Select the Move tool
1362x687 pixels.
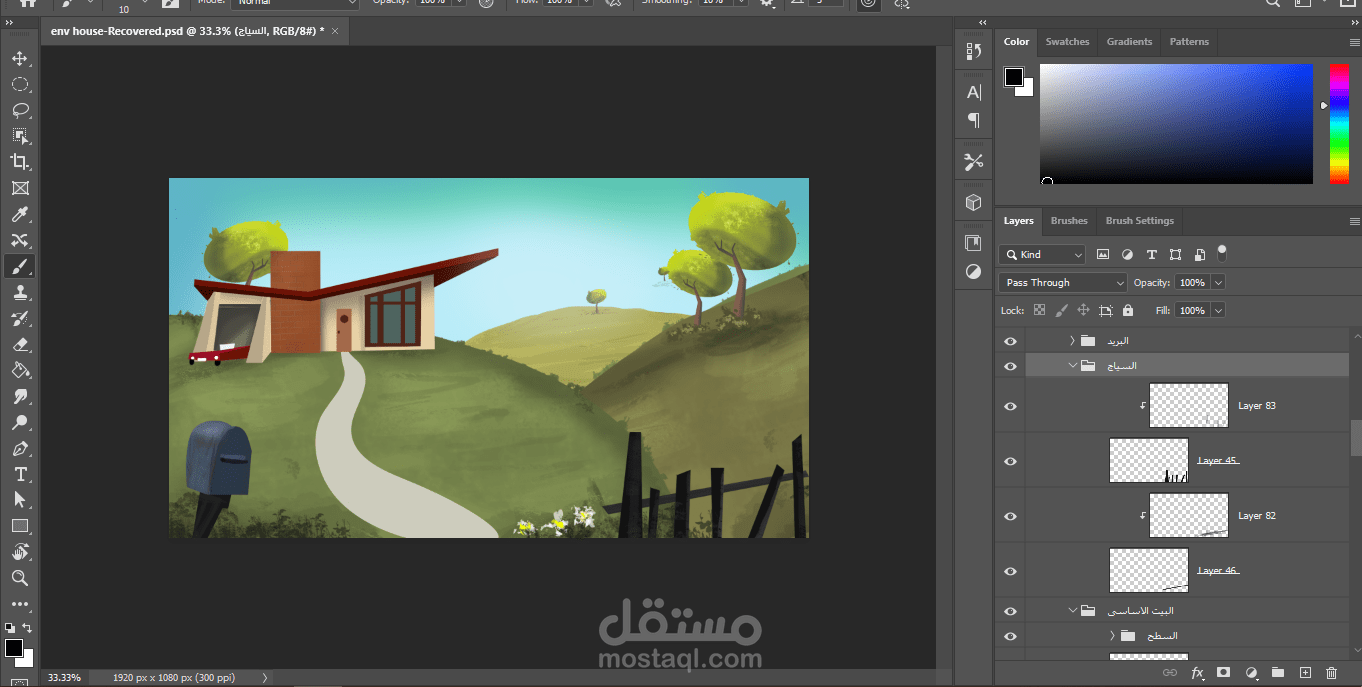[20, 59]
